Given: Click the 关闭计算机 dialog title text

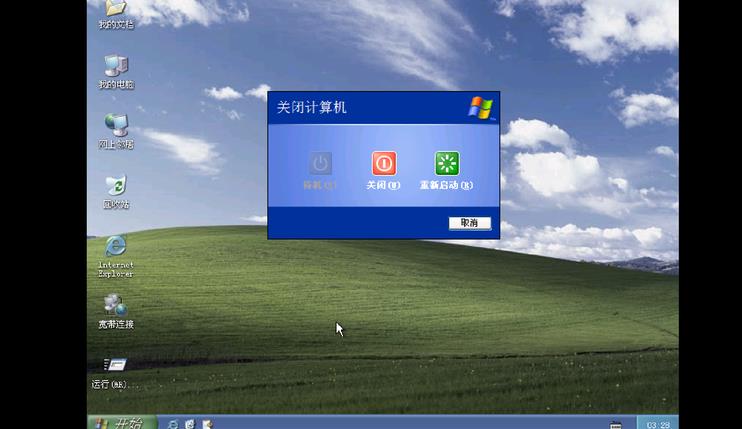Looking at the screenshot, I should (x=311, y=107).
